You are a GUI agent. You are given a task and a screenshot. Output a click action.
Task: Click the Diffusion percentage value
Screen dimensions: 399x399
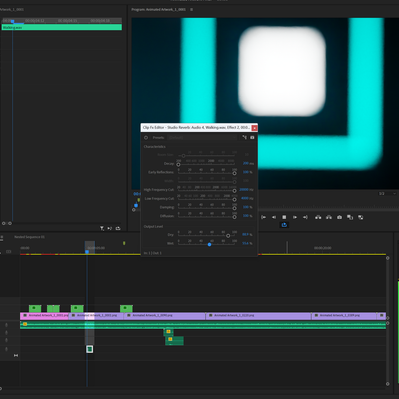coord(246,216)
